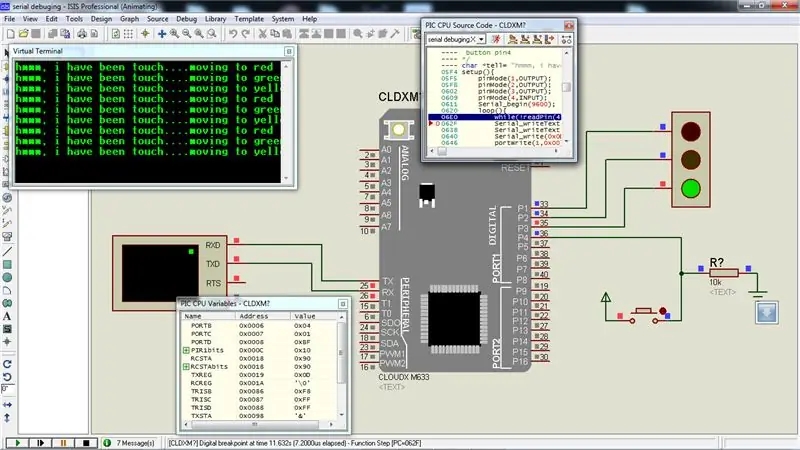800x450 pixels.
Task: Redo the last undone change
Action: coord(245,34)
